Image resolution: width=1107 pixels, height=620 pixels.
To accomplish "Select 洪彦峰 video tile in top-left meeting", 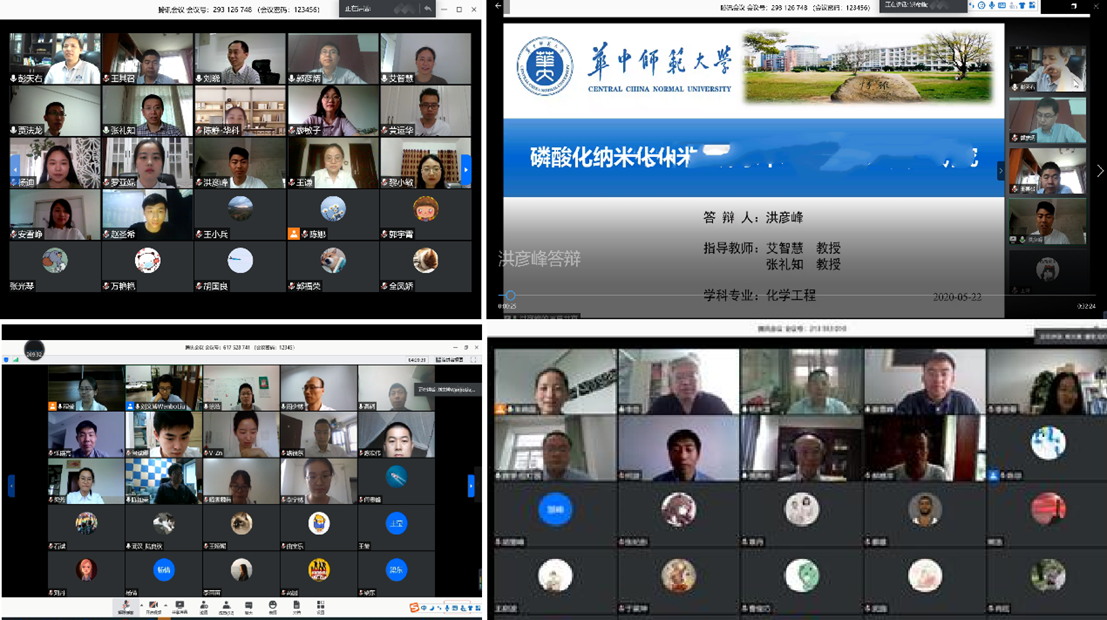I will click(239, 164).
